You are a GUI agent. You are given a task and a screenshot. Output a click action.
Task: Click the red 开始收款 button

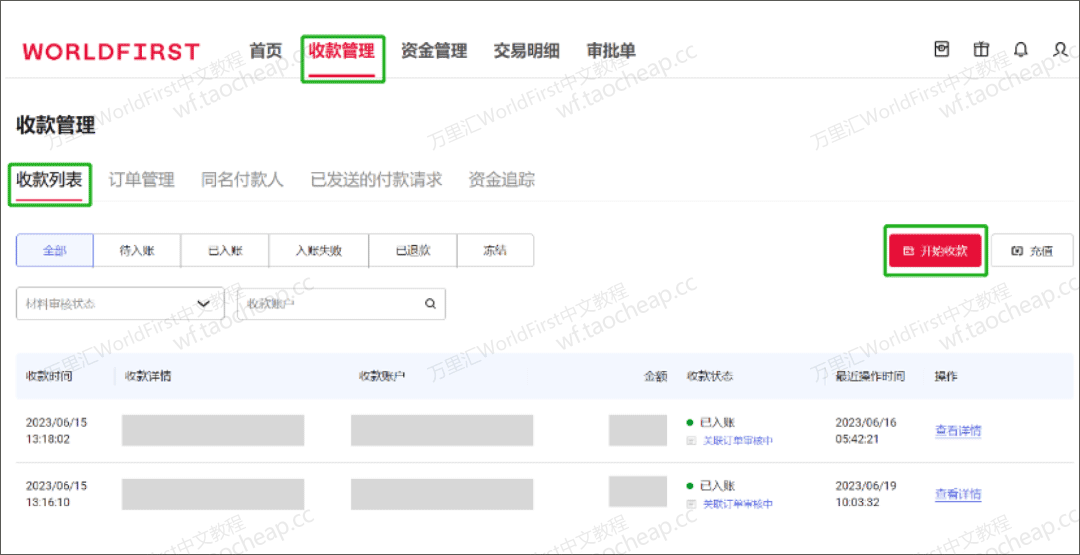coord(935,251)
